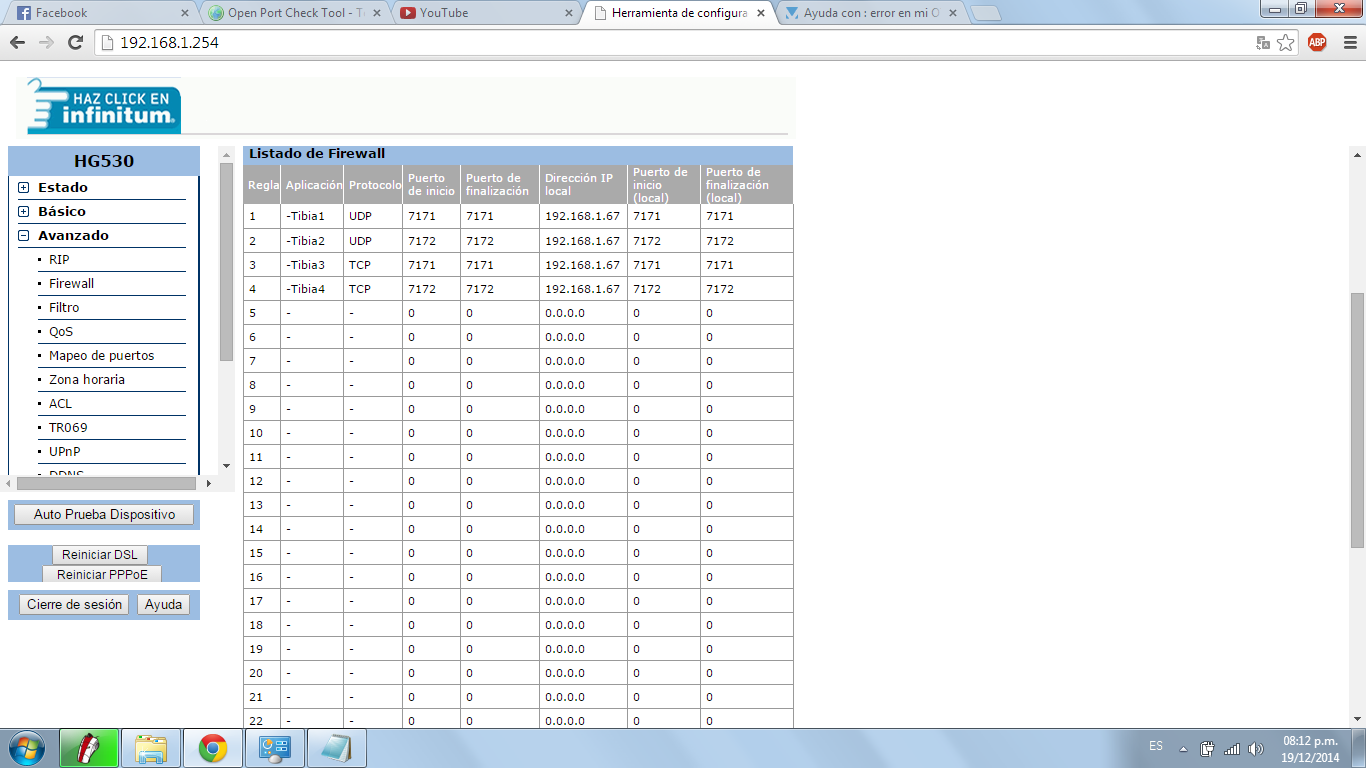Click the HG530 model title
Screen dimensions: 1366x768
pyautogui.click(x=104, y=161)
